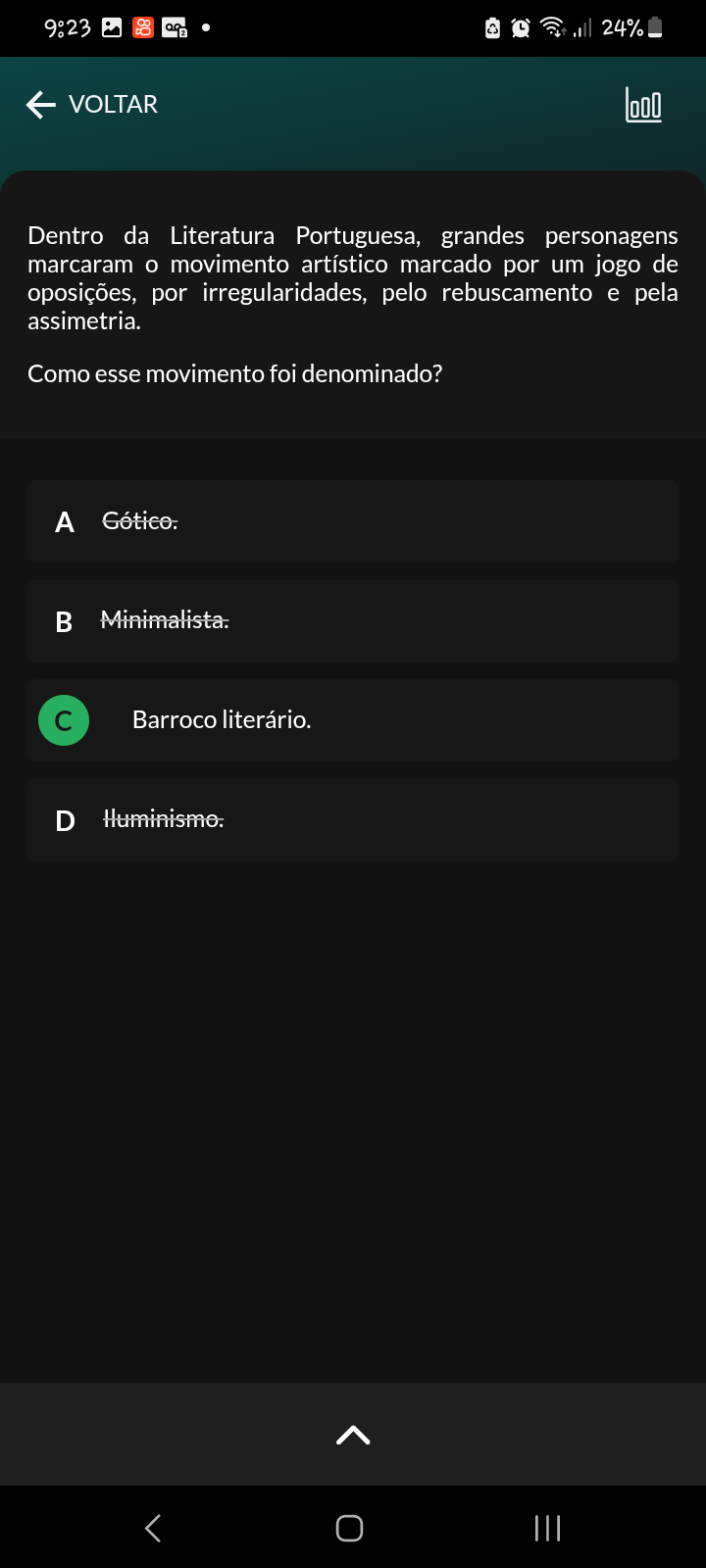The image size is (706, 1568).
Task: Click the Barroco literário answer text
Action: coord(222,720)
